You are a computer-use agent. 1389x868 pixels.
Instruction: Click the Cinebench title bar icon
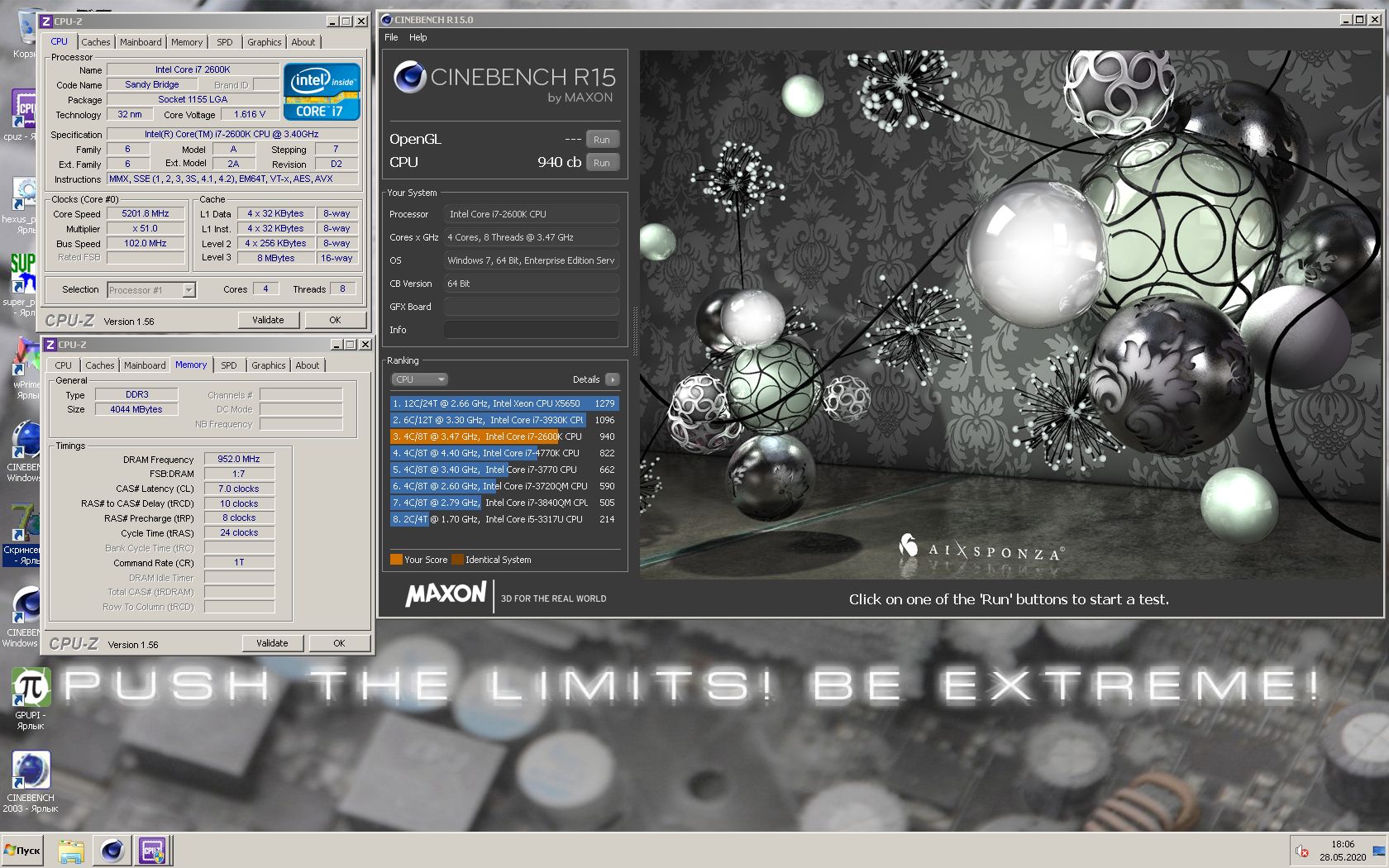(386, 20)
